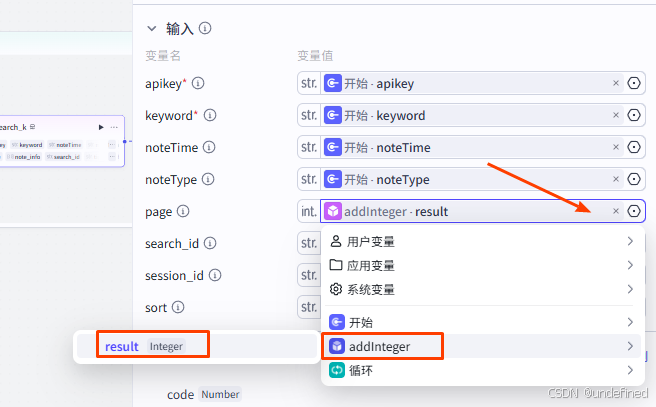Screen dimensions: 656x407
Task: Click the folder icon beside 应用变量
Action: [336, 265]
